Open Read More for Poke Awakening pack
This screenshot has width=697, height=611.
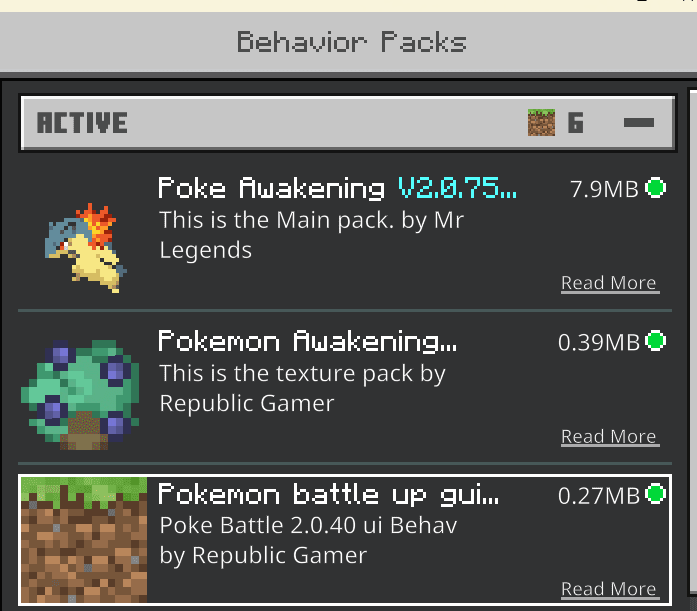(x=610, y=284)
